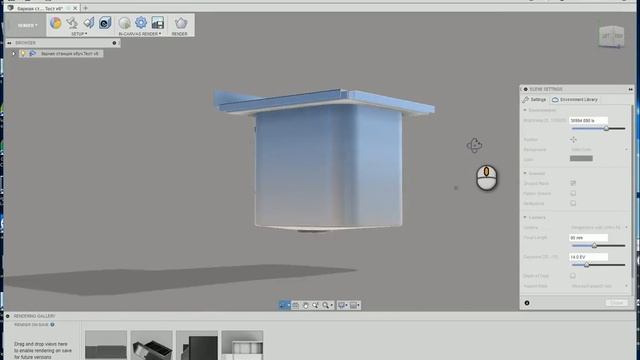Toggle the Ground Plane checkbox
This screenshot has height=360, width=640.
573,183
